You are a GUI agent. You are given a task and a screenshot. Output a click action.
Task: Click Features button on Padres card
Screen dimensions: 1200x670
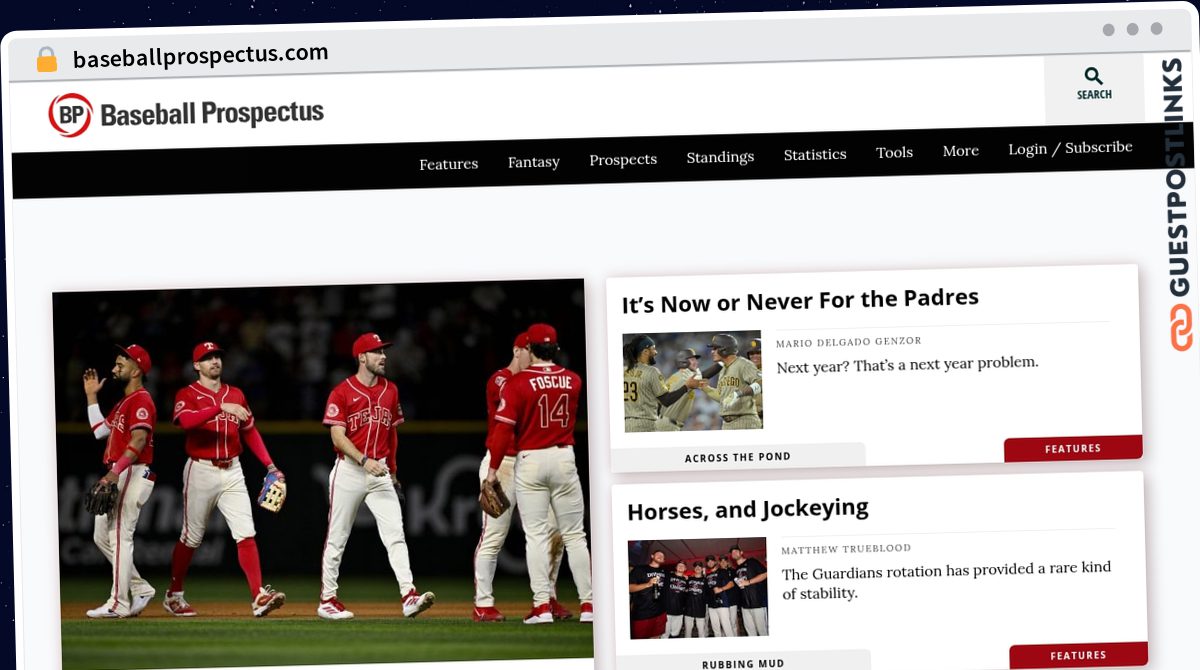pos(1073,449)
